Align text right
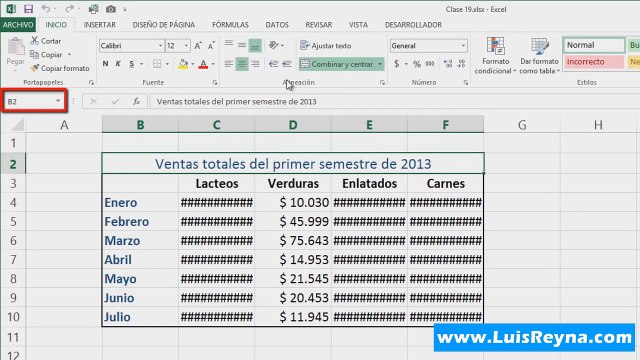This screenshot has height=360, width=640. point(255,64)
